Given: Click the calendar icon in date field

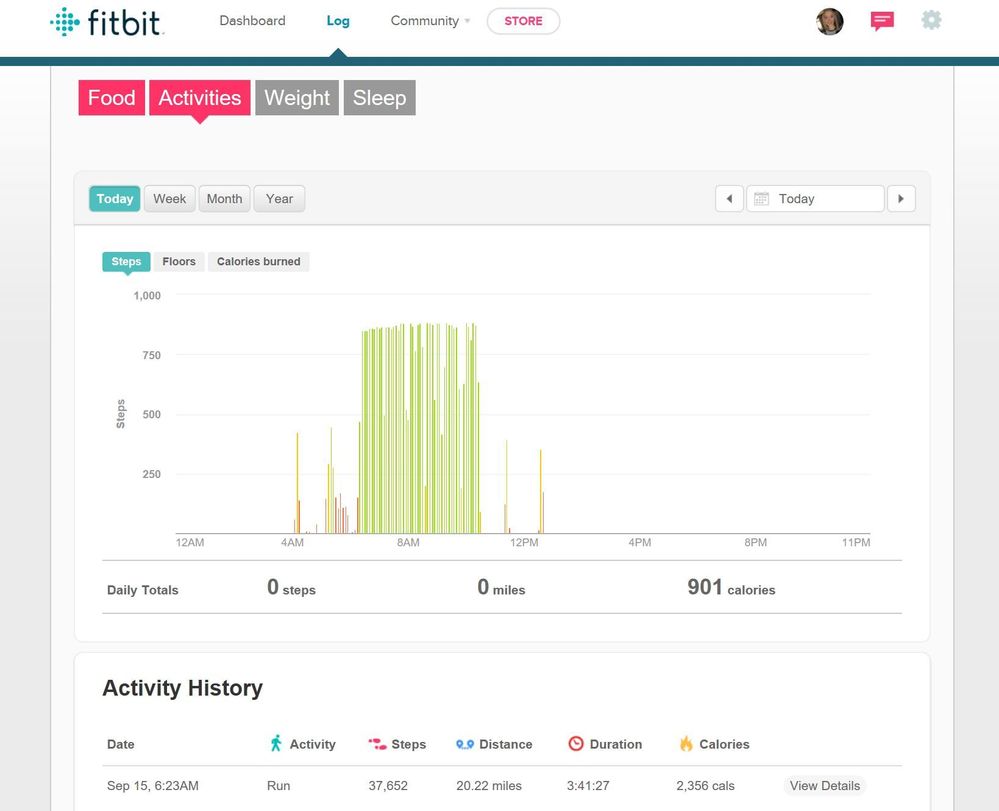Looking at the screenshot, I should point(761,199).
